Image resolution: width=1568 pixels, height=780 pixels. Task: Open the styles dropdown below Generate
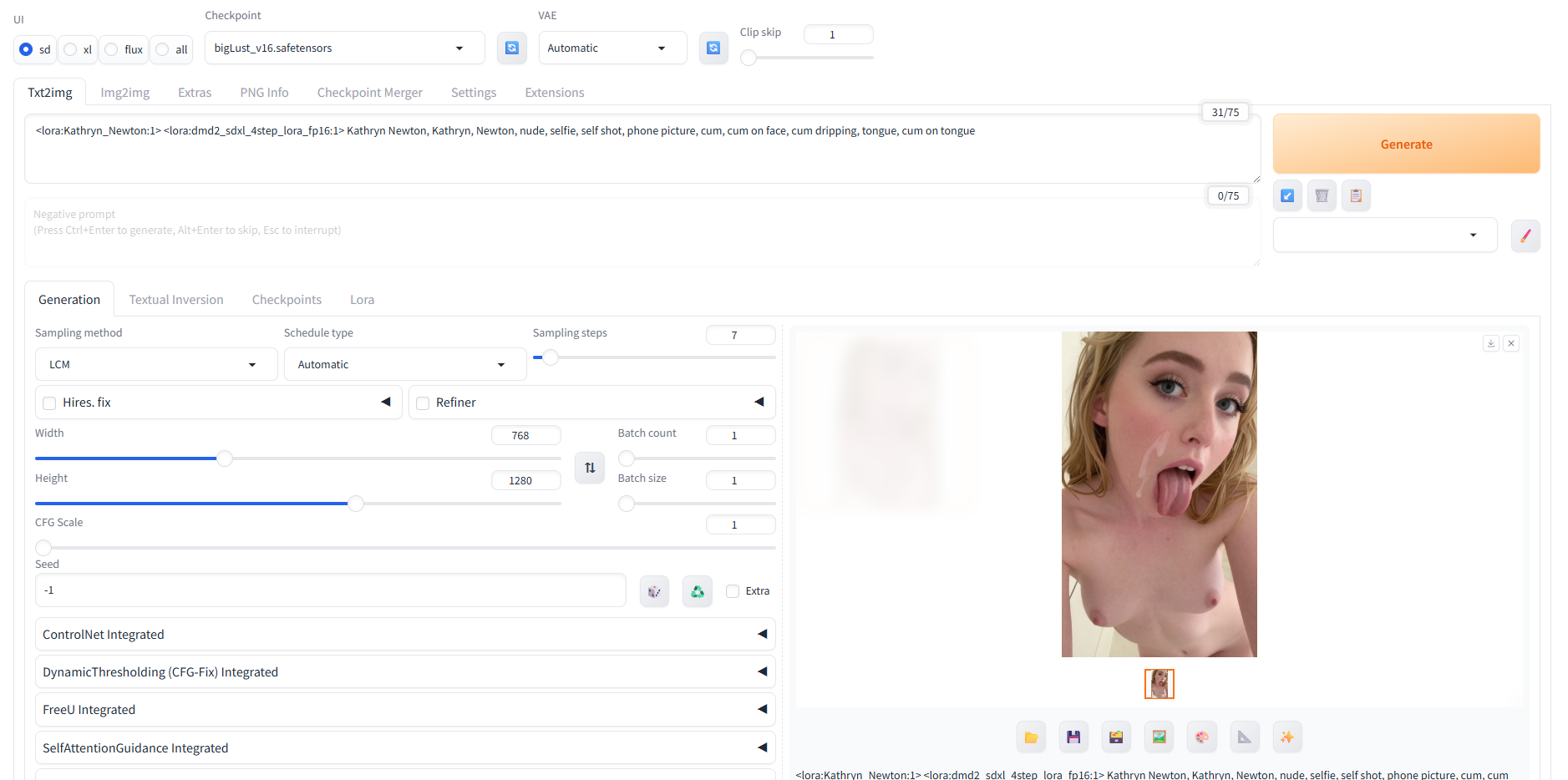point(1384,236)
